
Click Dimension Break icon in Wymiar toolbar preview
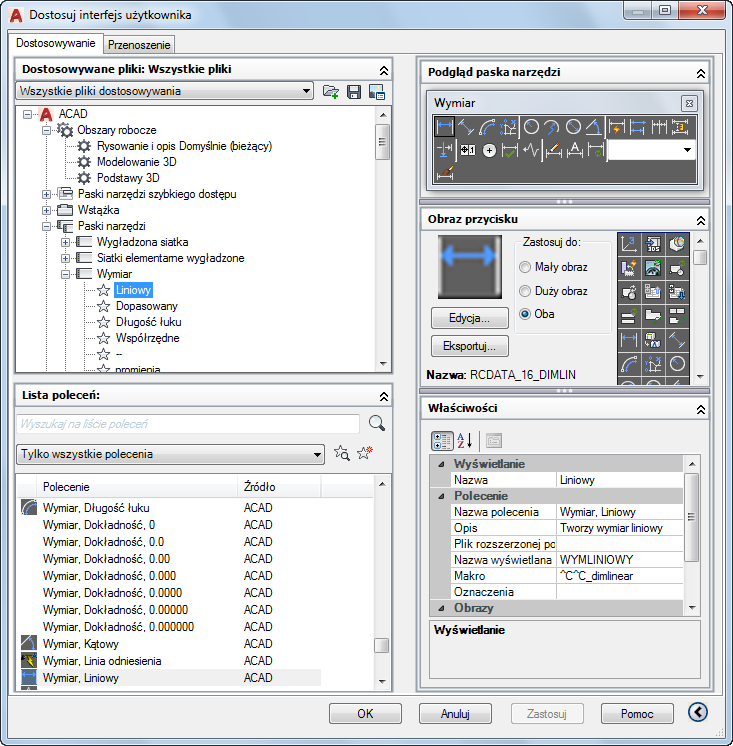[444, 150]
